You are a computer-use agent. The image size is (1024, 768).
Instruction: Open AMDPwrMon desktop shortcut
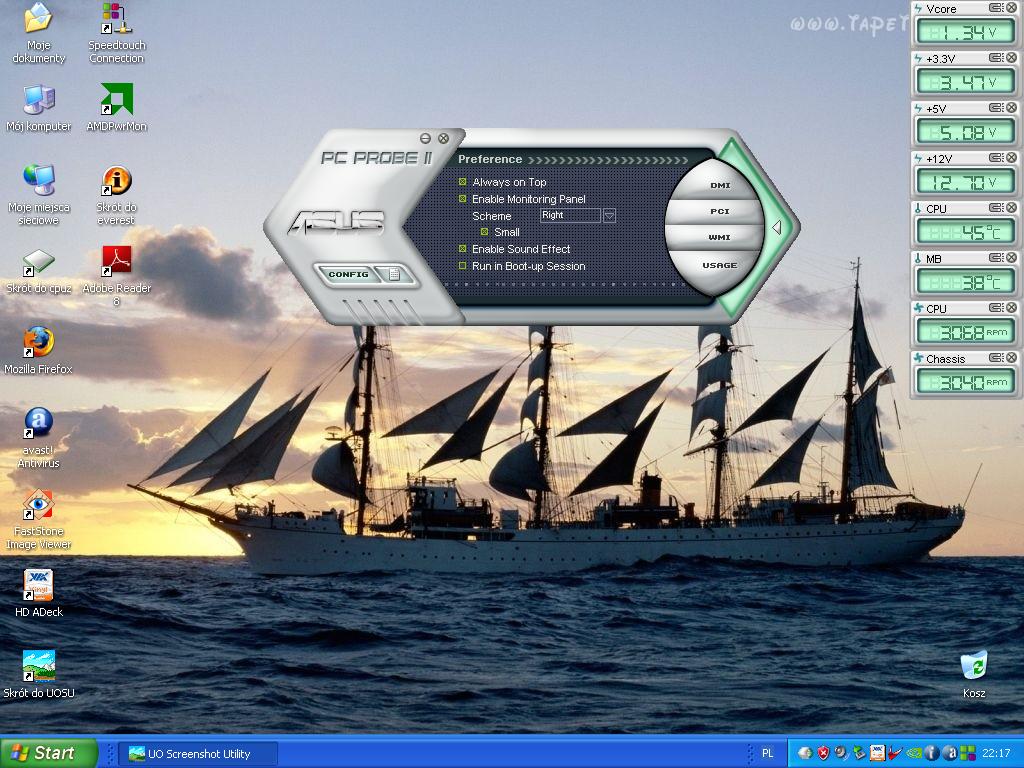(x=116, y=99)
